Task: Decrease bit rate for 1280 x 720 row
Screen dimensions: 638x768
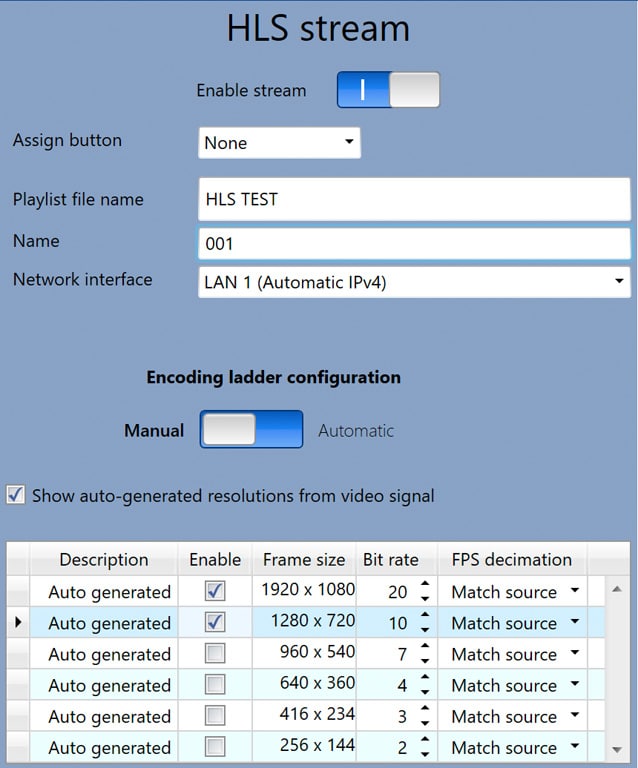Action: click(x=425, y=629)
